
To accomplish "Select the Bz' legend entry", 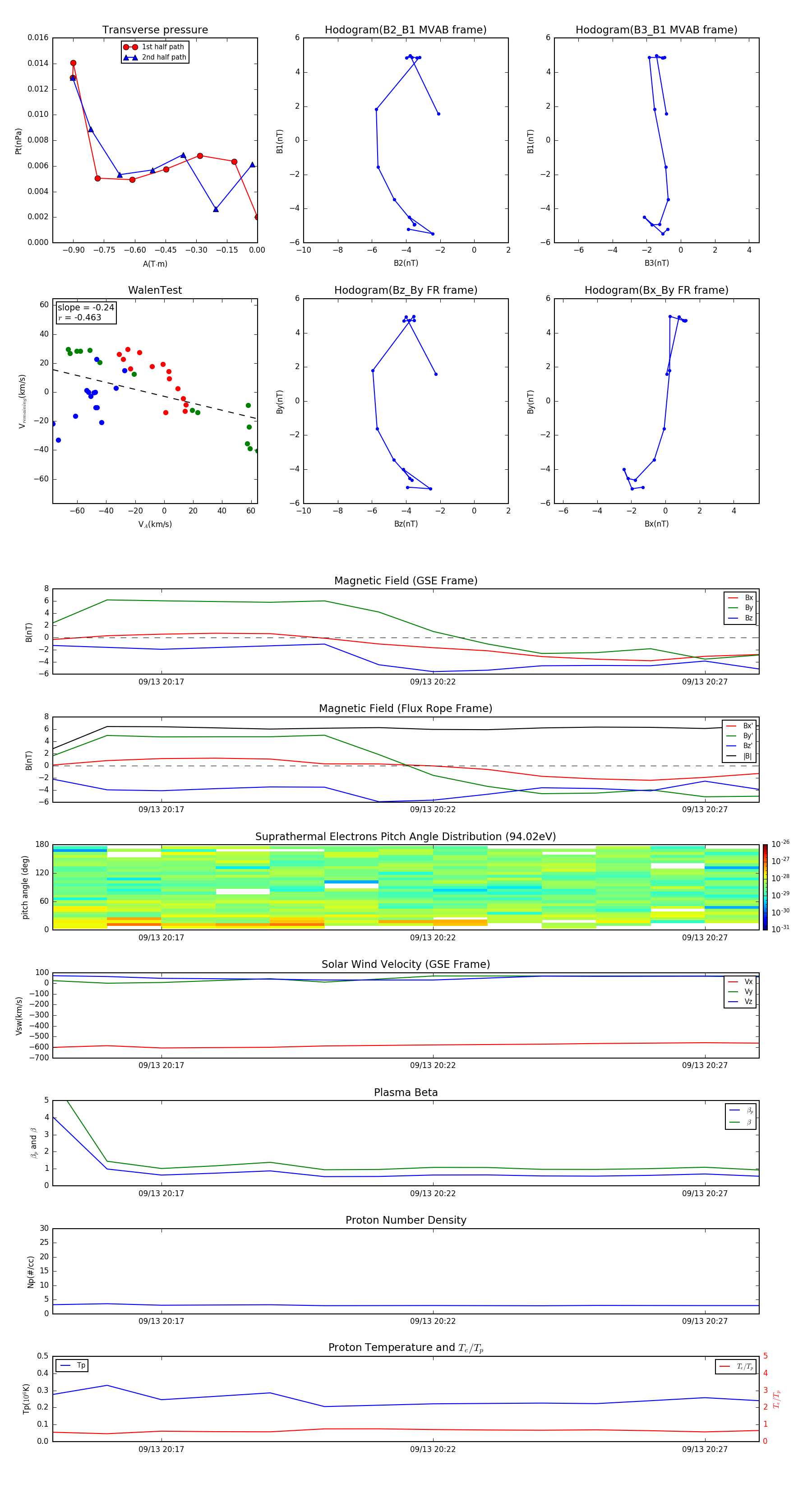I will (740, 746).
